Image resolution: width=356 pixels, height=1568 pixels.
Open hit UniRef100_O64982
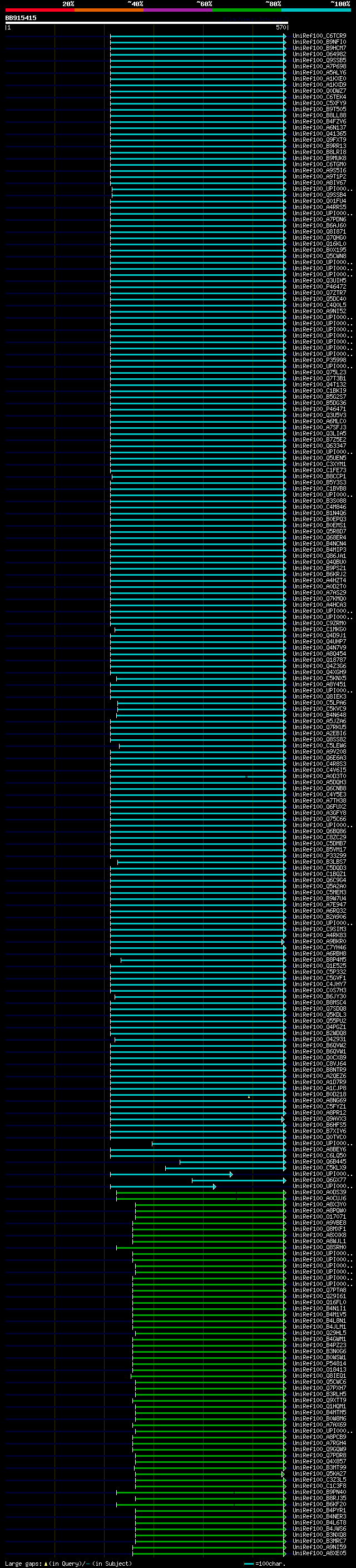[319, 54]
